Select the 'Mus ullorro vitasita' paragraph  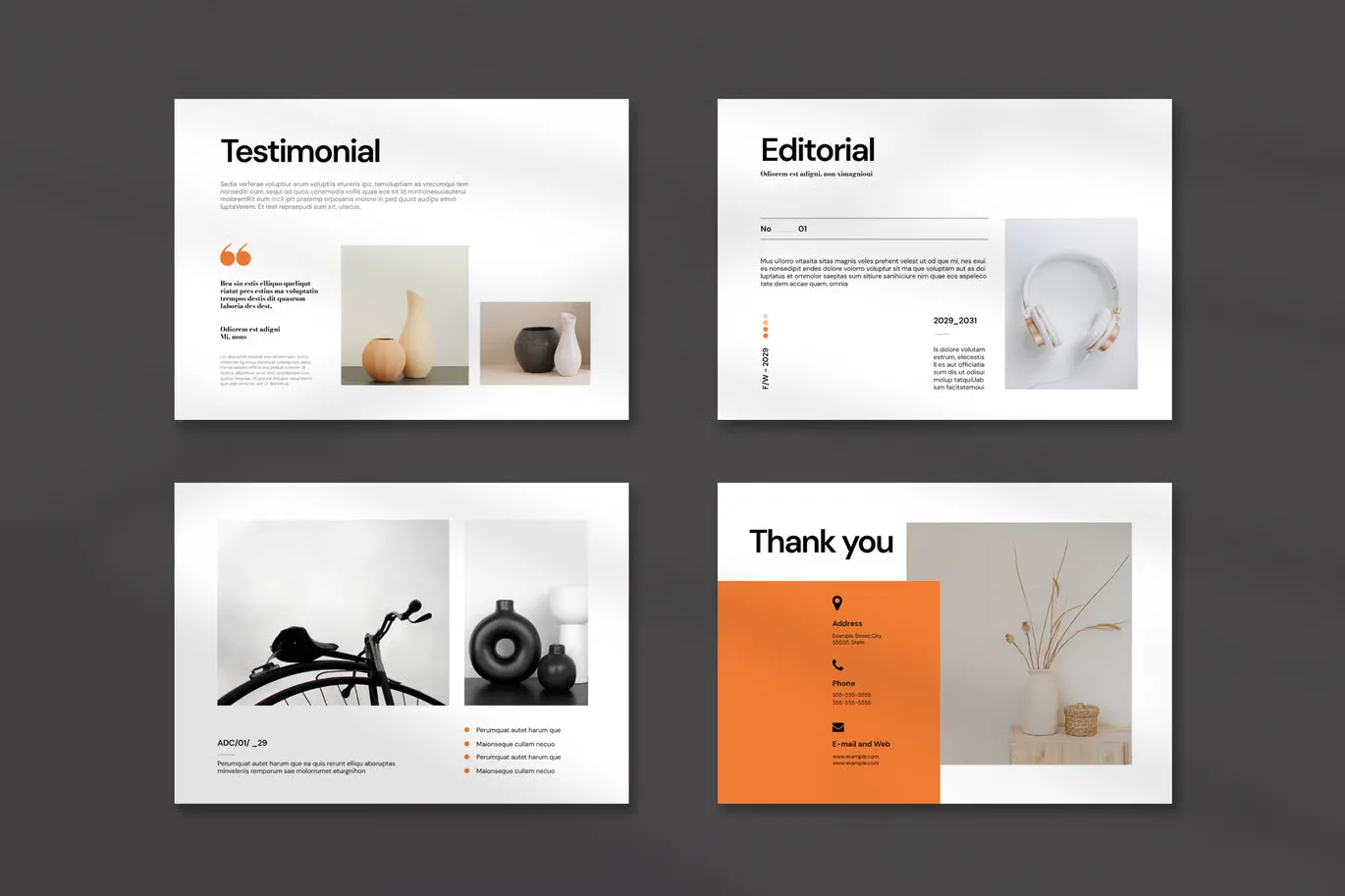point(873,272)
